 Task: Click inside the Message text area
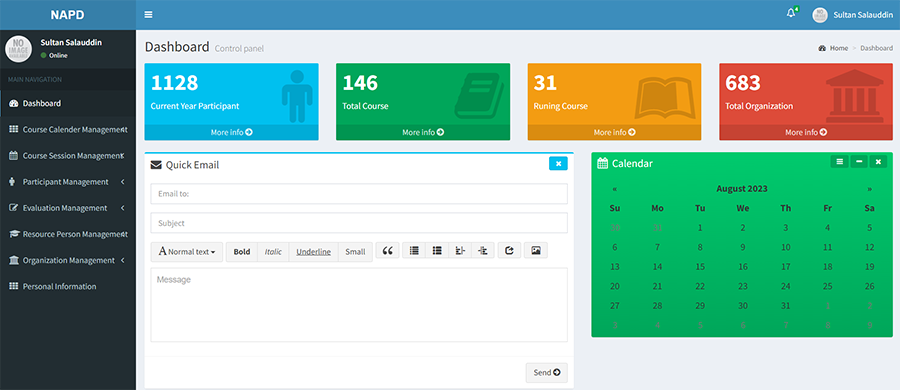click(x=359, y=305)
